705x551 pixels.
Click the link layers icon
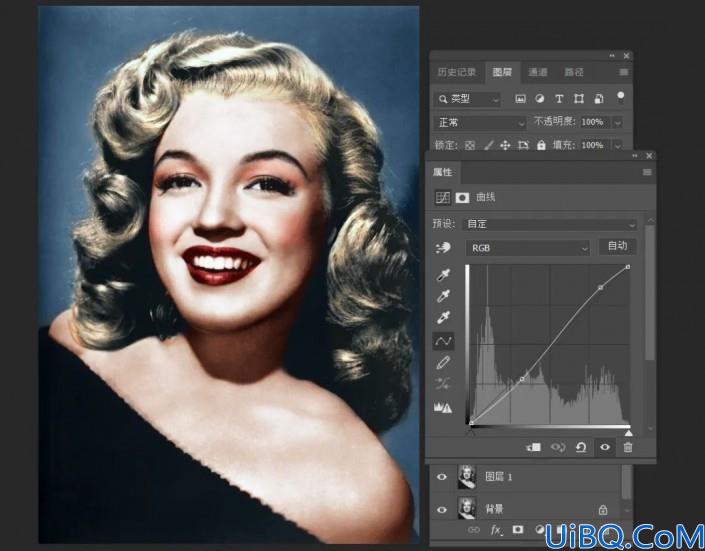tap(473, 530)
